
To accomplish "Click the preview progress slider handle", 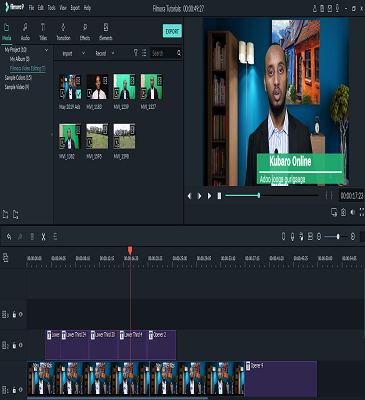I will [x=259, y=196].
